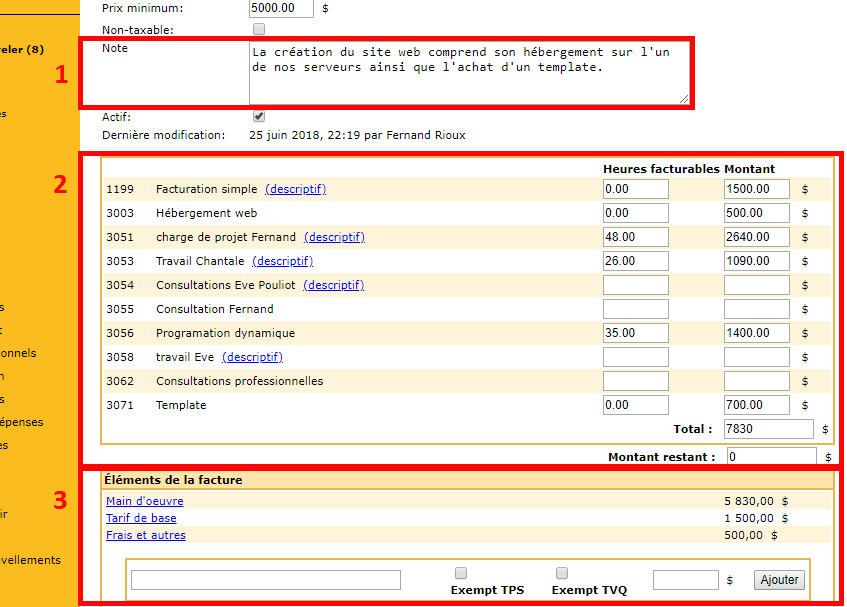Open the Frais et autres link

click(x=146, y=535)
